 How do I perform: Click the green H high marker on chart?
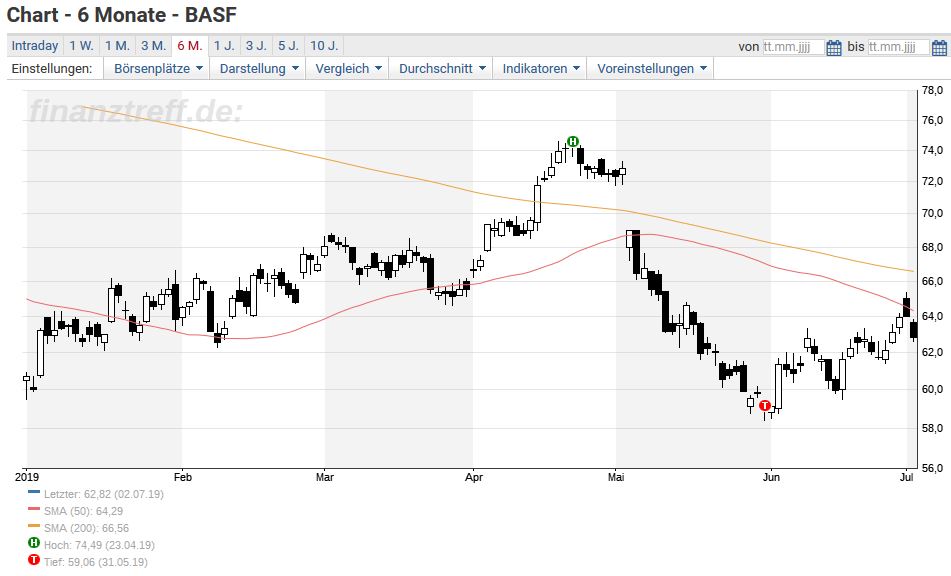coord(573,141)
